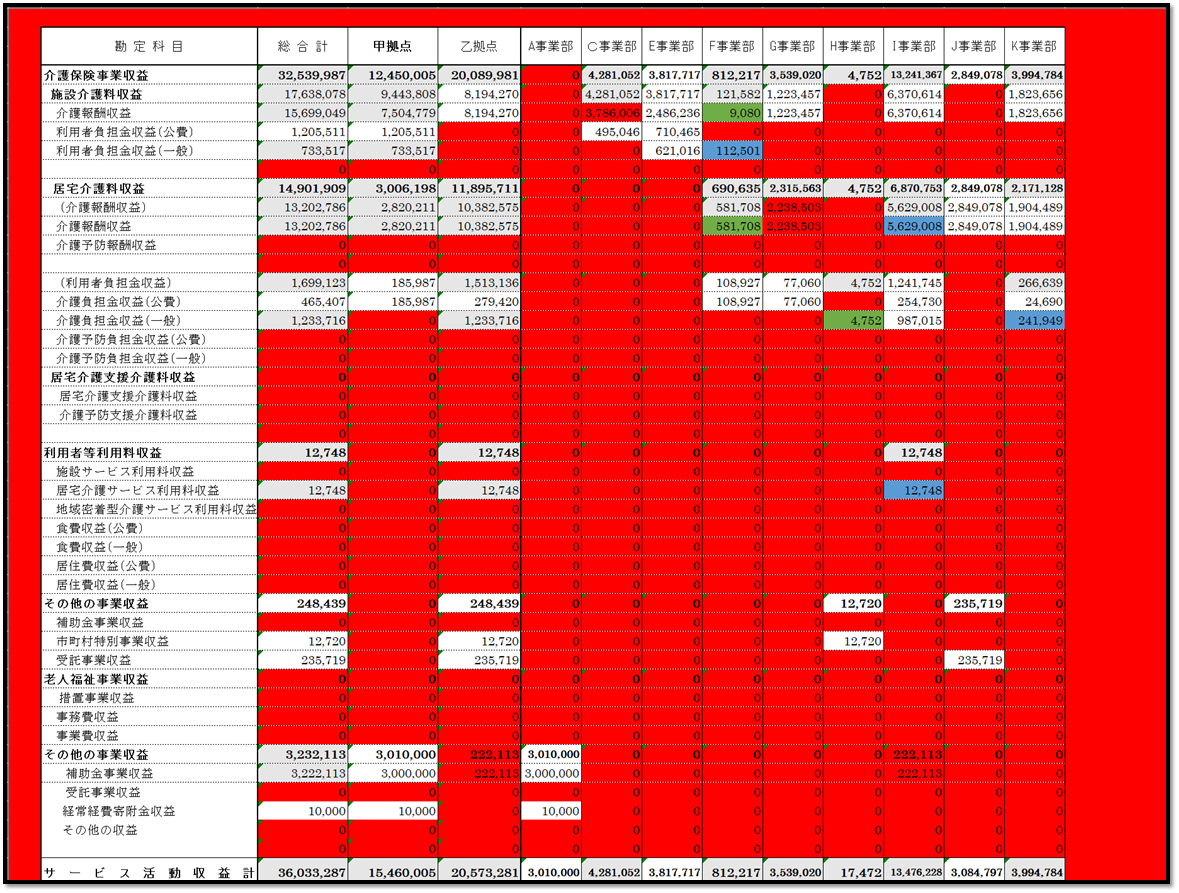Select the 地域密着型介護サービス利用料収益 row label
The image size is (1179, 893).
pos(156,509)
